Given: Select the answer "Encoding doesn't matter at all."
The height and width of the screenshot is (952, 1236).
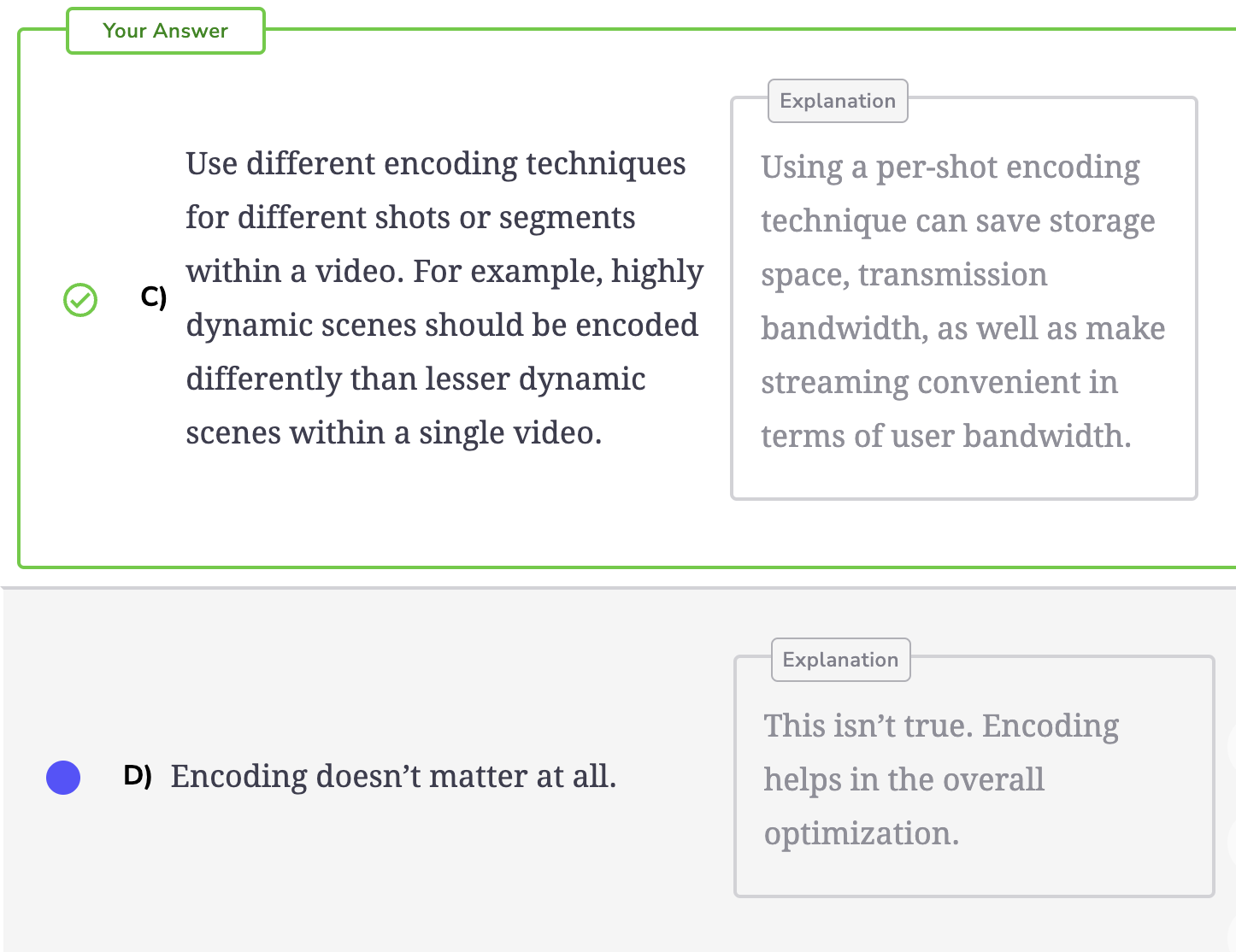Looking at the screenshot, I should pos(393,776).
